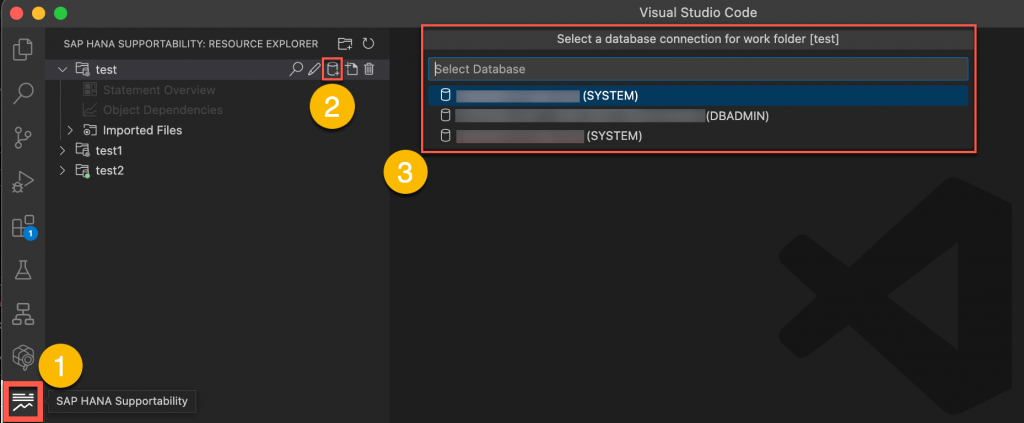Screen dimensions: 1024x423
Task: Refresh the Resource Explorer
Action: (368, 44)
